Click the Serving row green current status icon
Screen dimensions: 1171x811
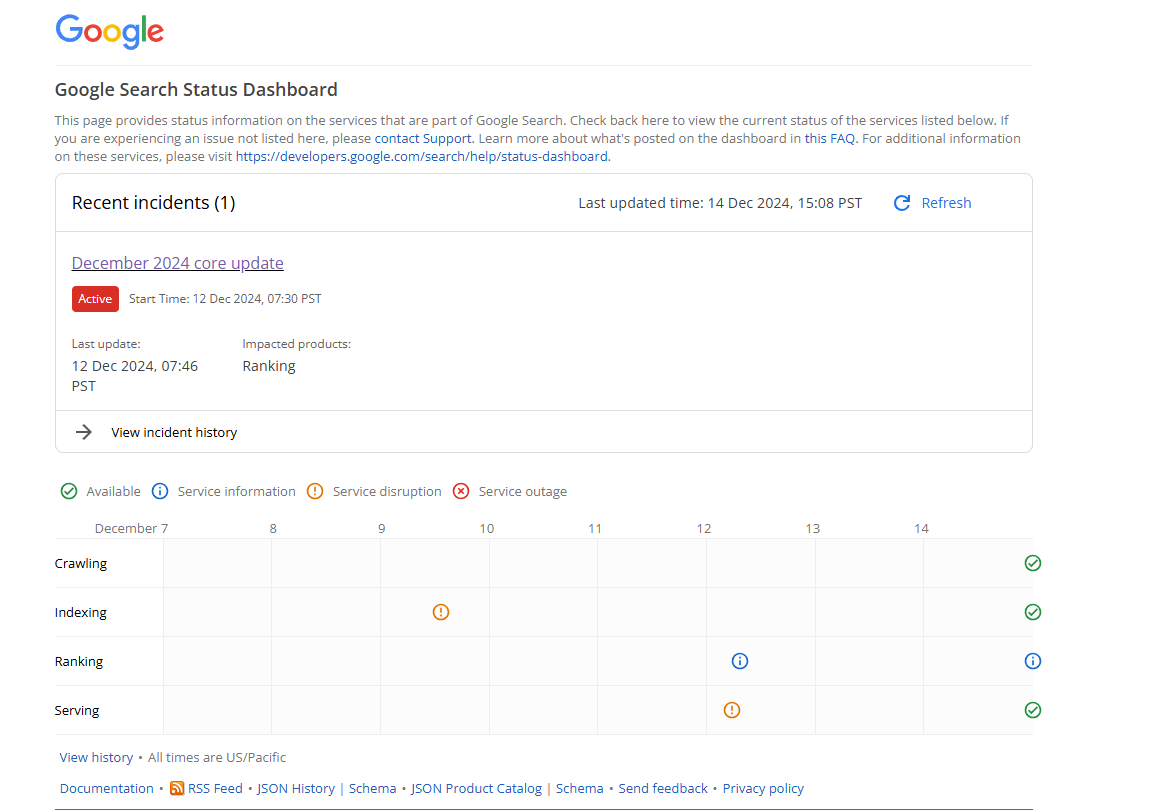pyautogui.click(x=1033, y=710)
